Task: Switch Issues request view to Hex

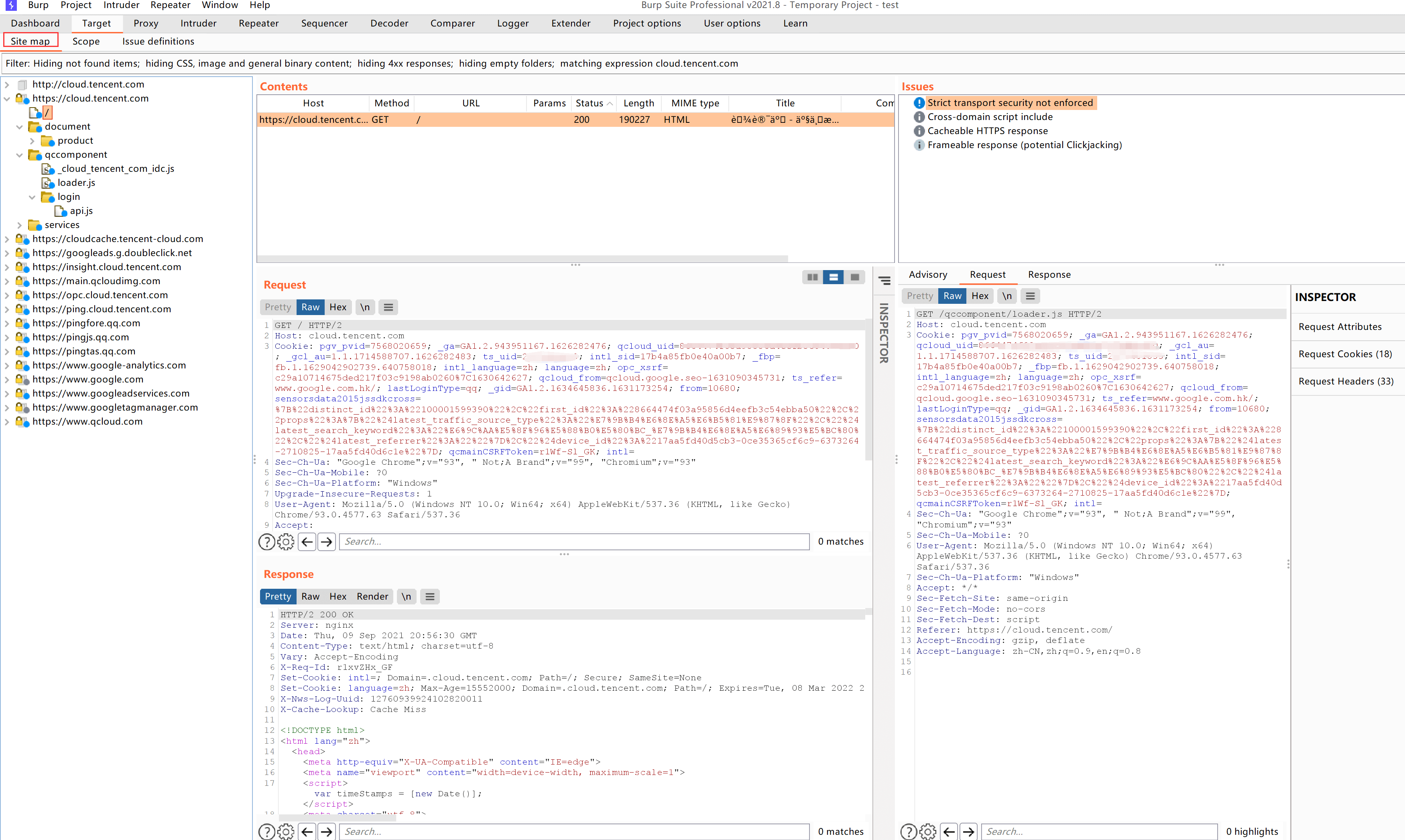Action: 980,296
